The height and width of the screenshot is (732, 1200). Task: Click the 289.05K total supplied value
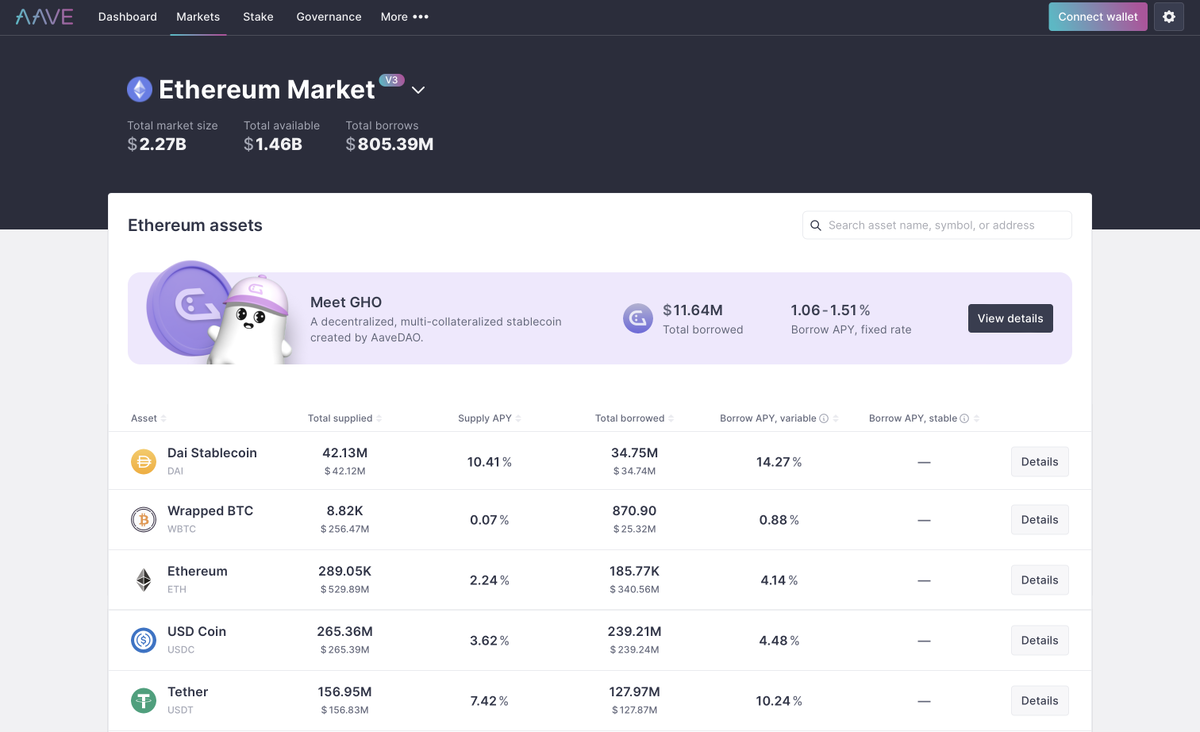345,571
